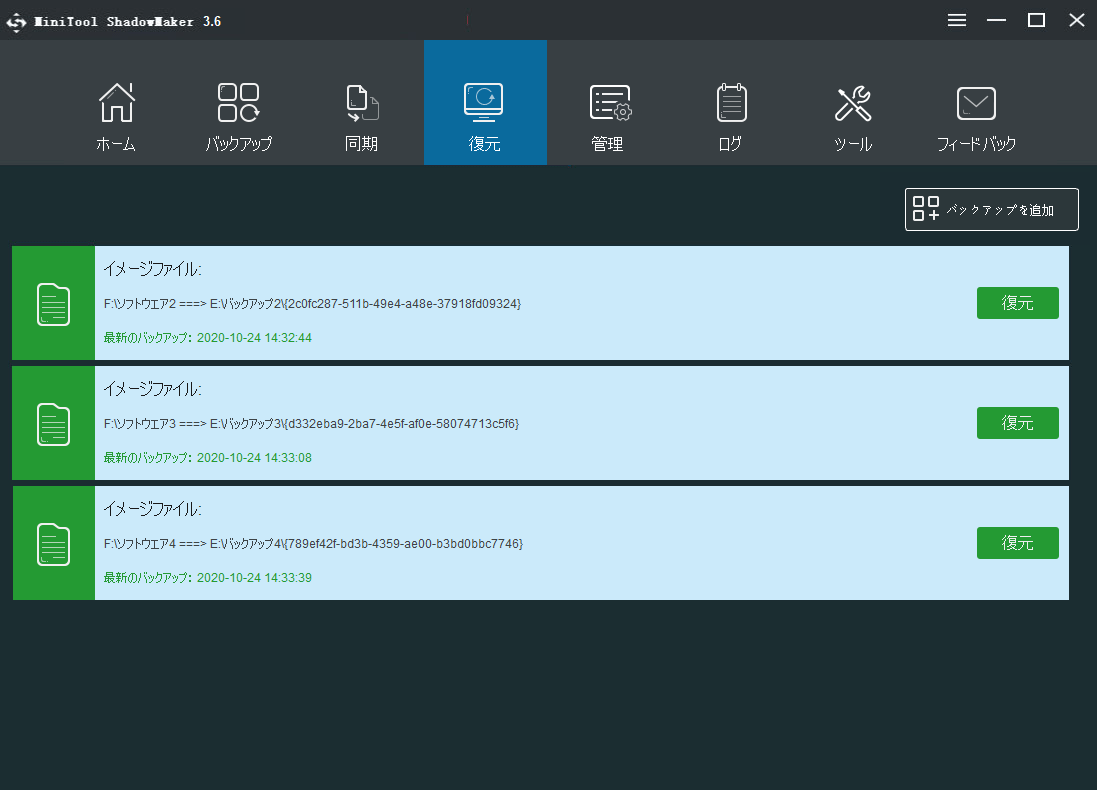Select the ソフトウエア3 backup path text
1097x790 pixels.
click(311, 424)
